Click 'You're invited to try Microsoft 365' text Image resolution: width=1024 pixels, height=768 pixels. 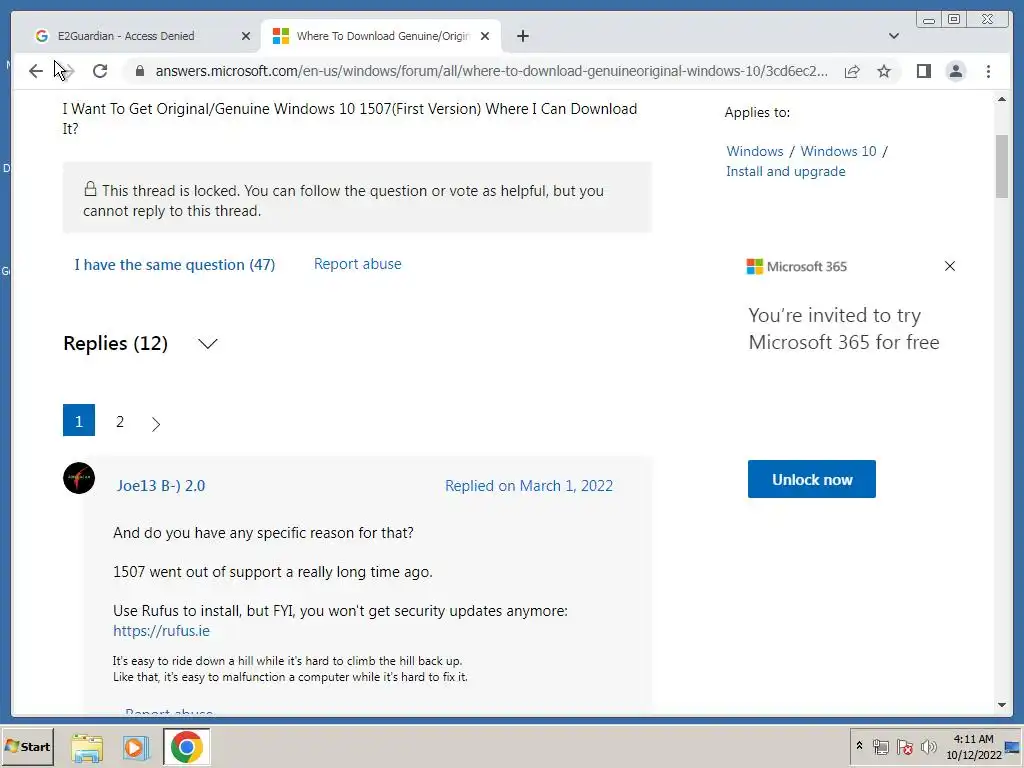(x=844, y=328)
